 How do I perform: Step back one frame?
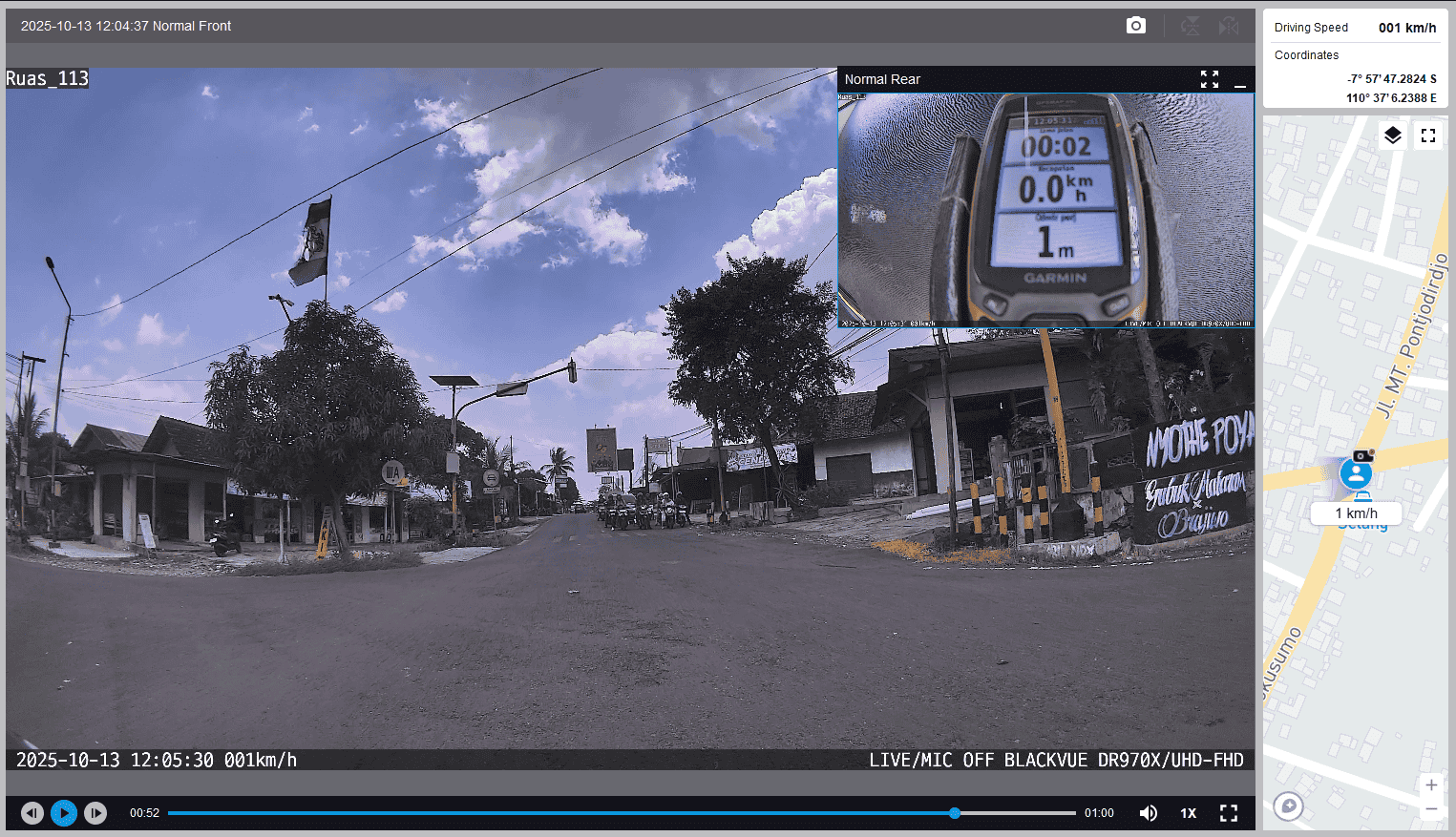coord(32,813)
